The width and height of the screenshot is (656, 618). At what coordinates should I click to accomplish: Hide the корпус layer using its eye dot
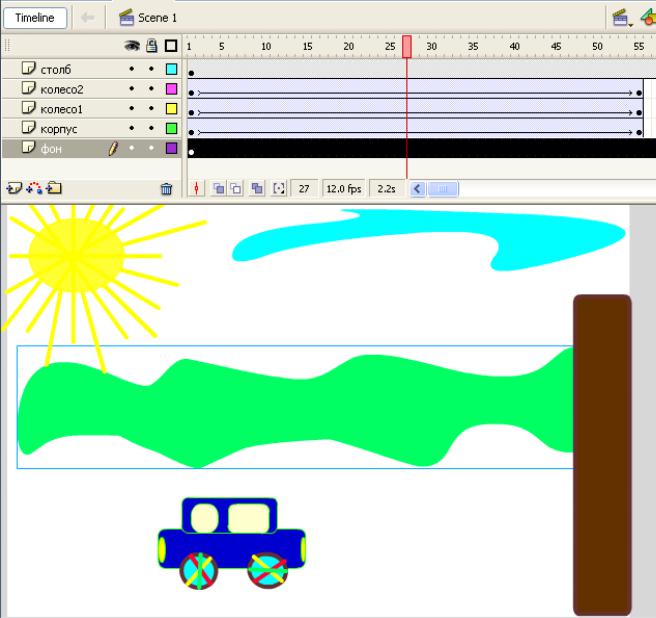tap(132, 128)
